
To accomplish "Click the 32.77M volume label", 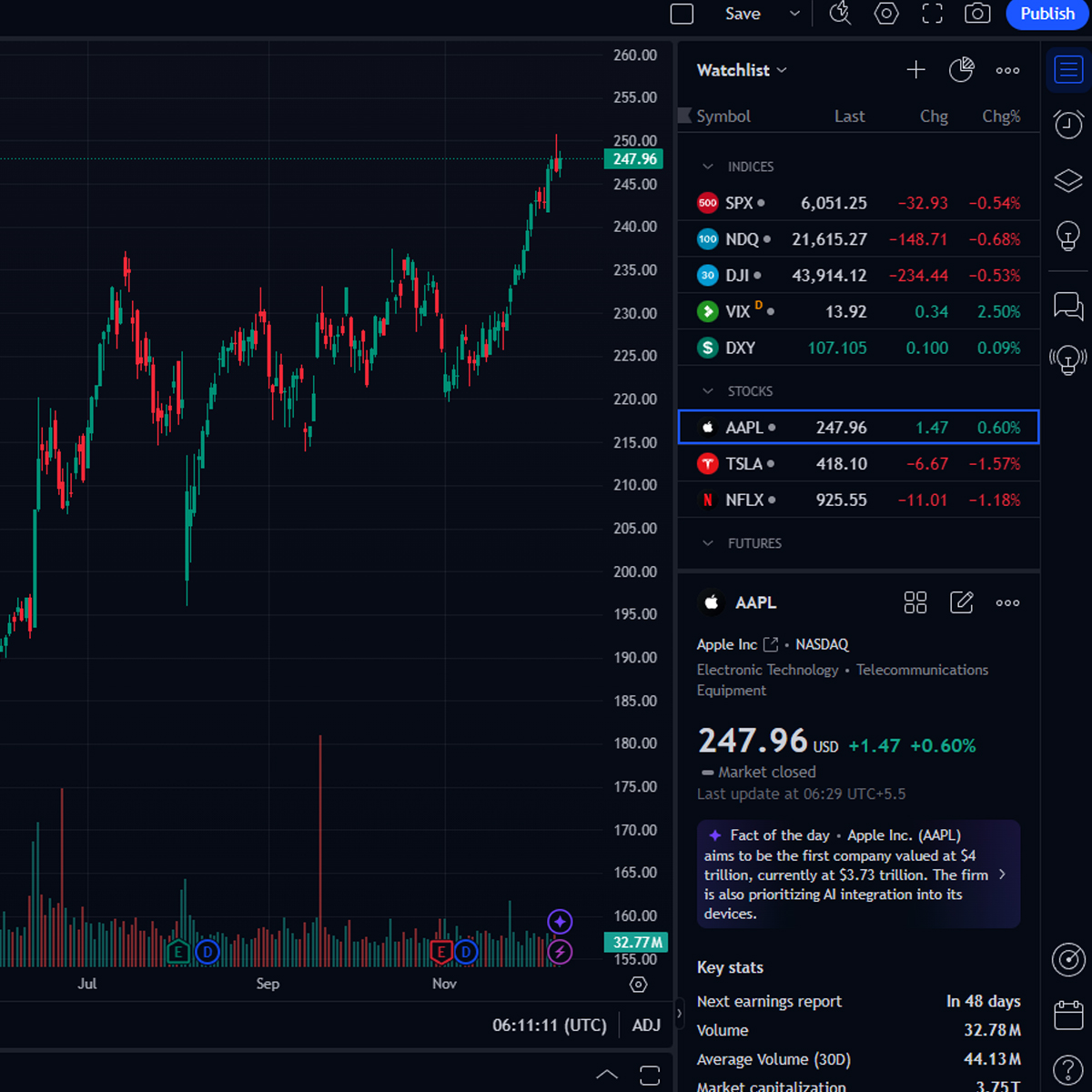I will pyautogui.click(x=635, y=942).
